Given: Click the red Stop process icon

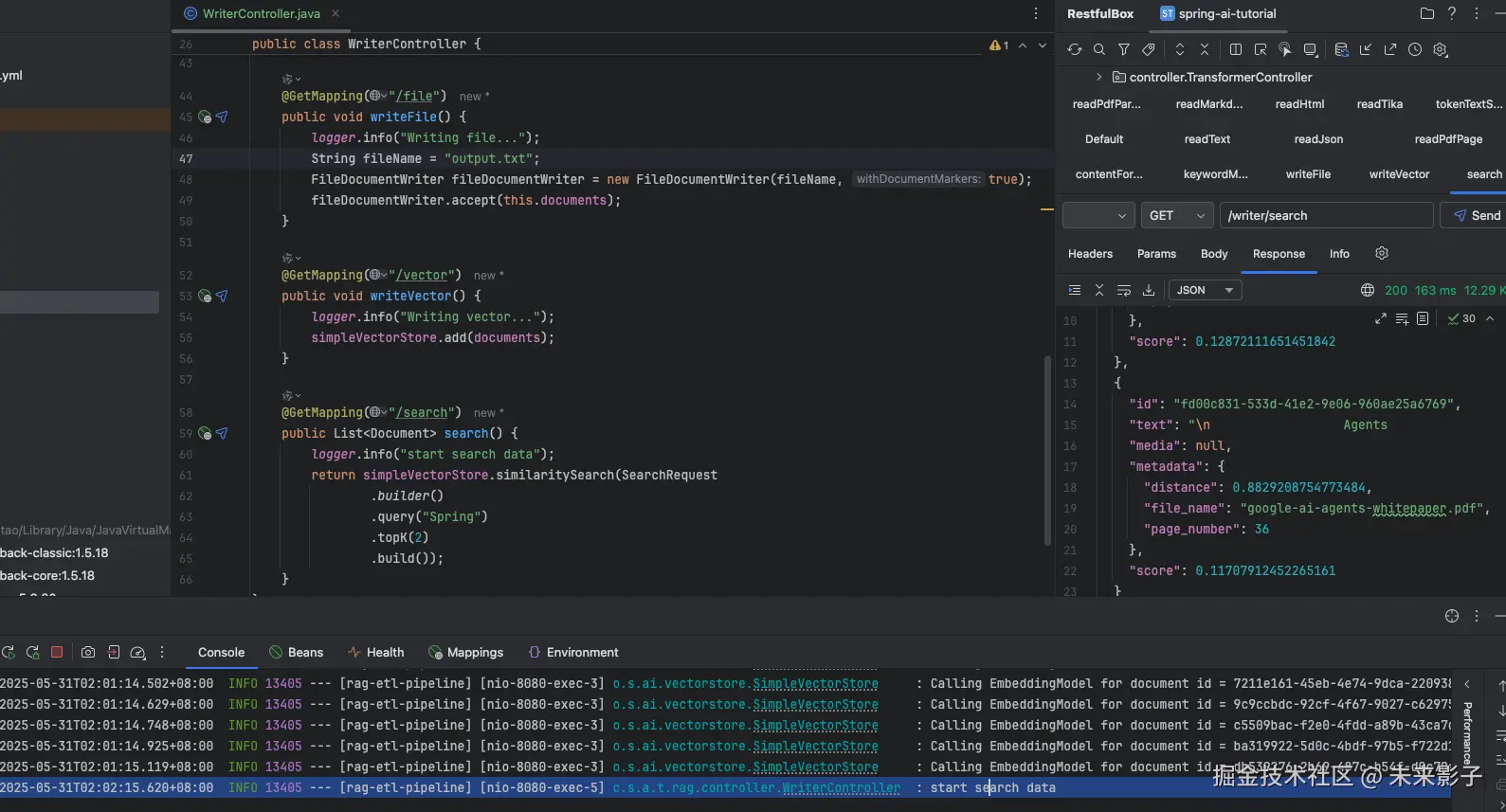Looking at the screenshot, I should point(57,652).
